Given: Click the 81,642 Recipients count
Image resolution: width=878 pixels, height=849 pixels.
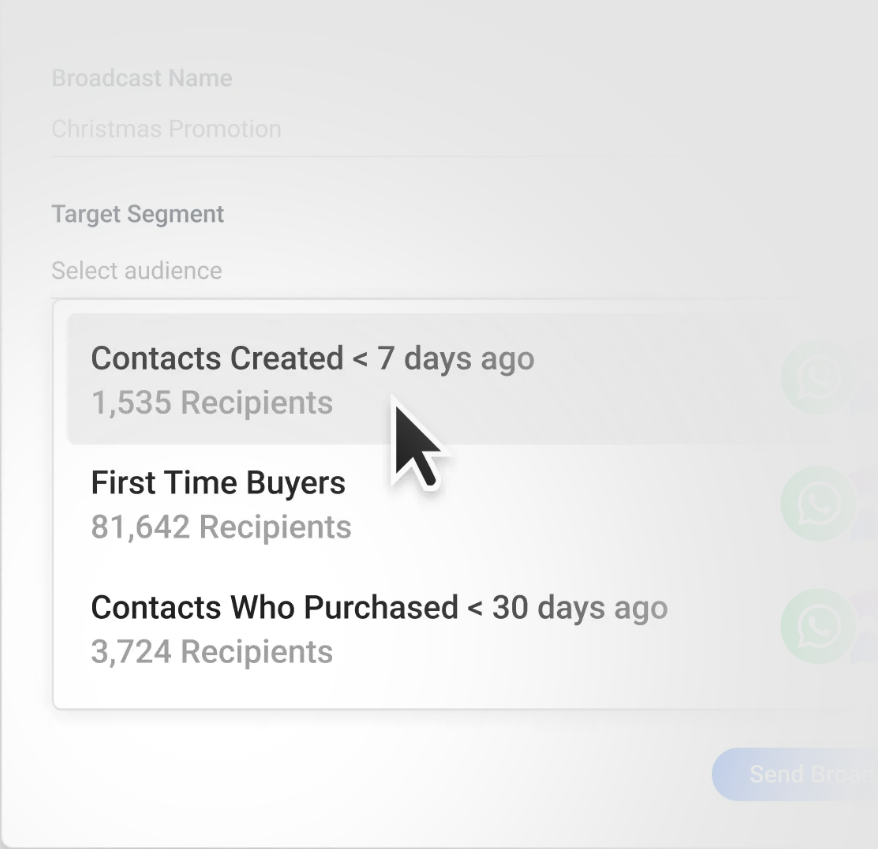Looking at the screenshot, I should coord(221,527).
